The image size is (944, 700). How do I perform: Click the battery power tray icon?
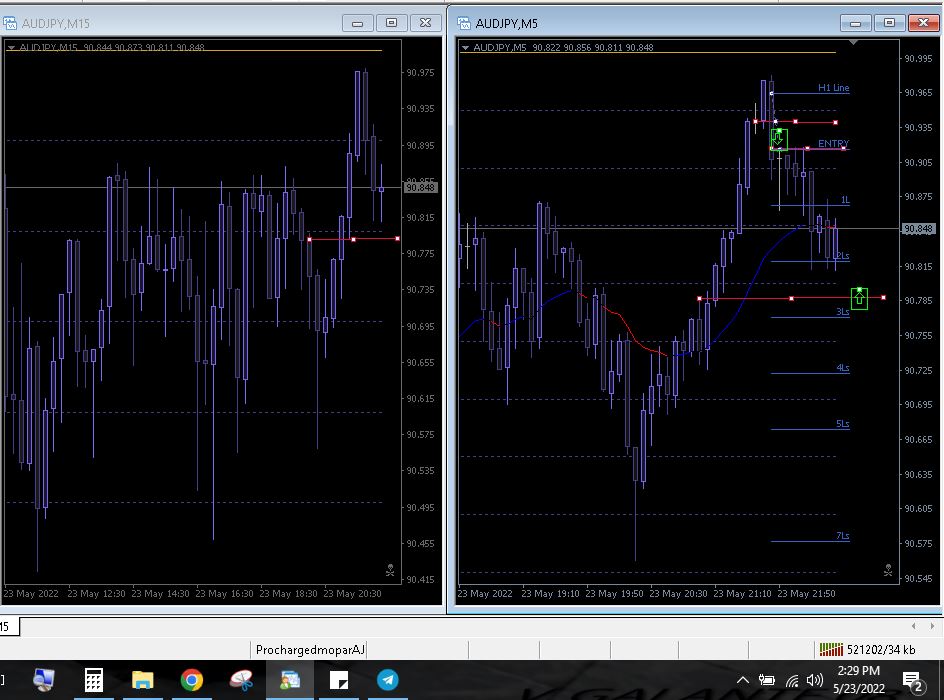coord(766,680)
